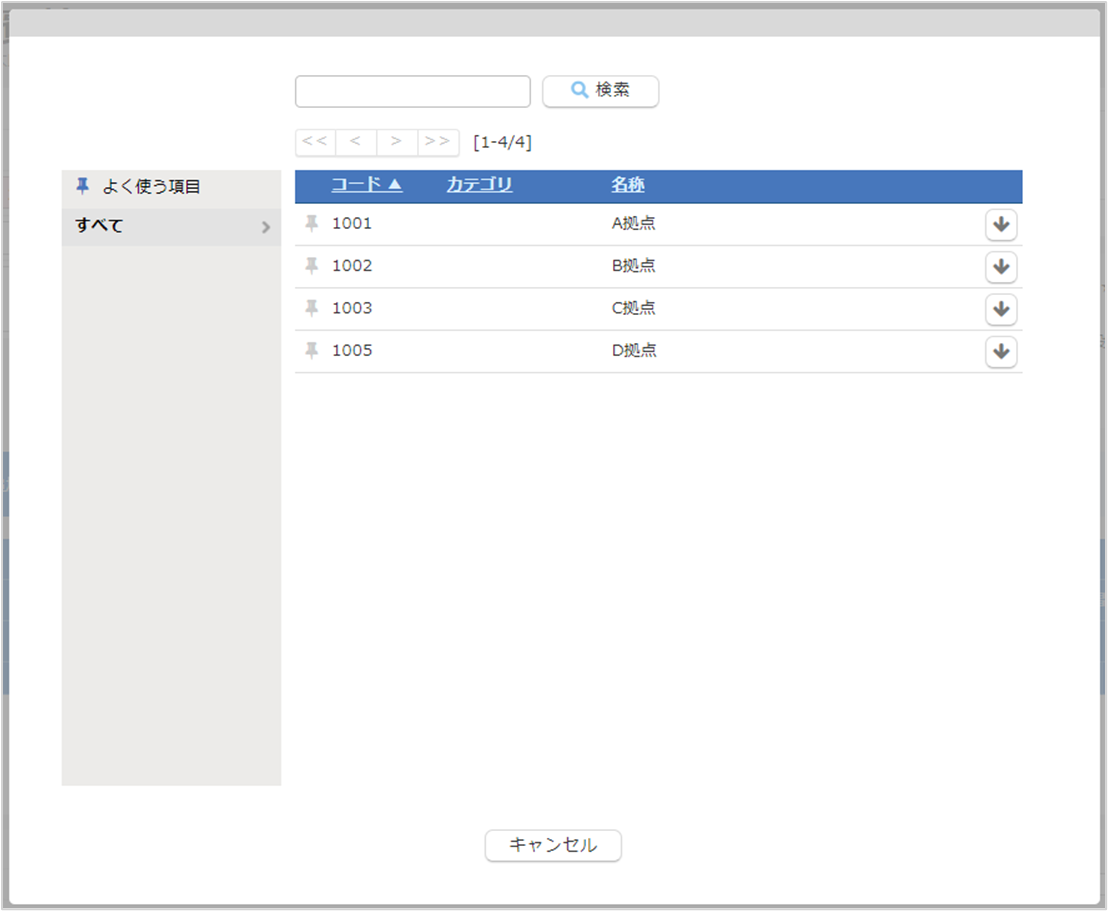Focus the search text field
Screen dimensions: 1108x911
[x=412, y=91]
